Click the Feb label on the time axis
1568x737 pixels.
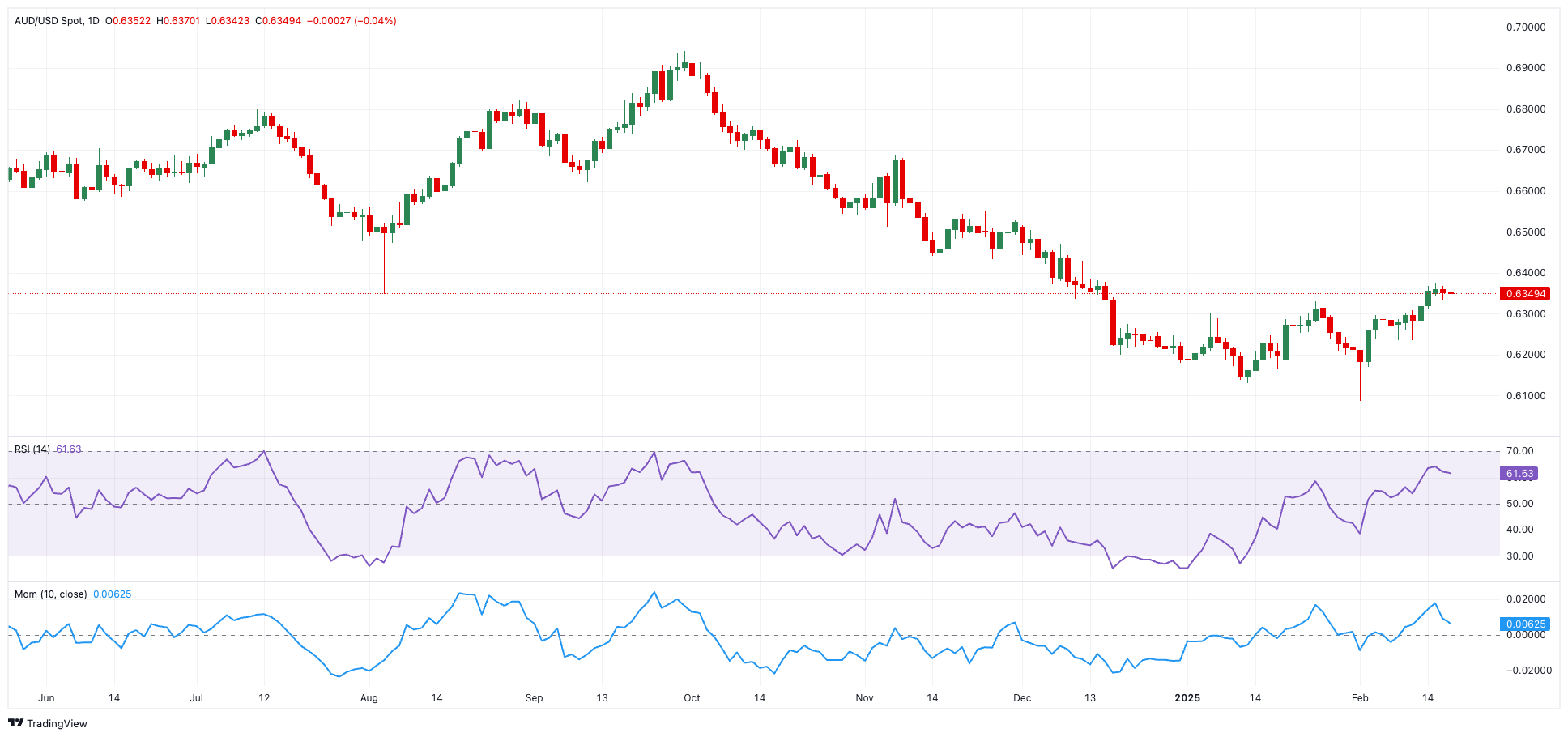(x=1360, y=697)
